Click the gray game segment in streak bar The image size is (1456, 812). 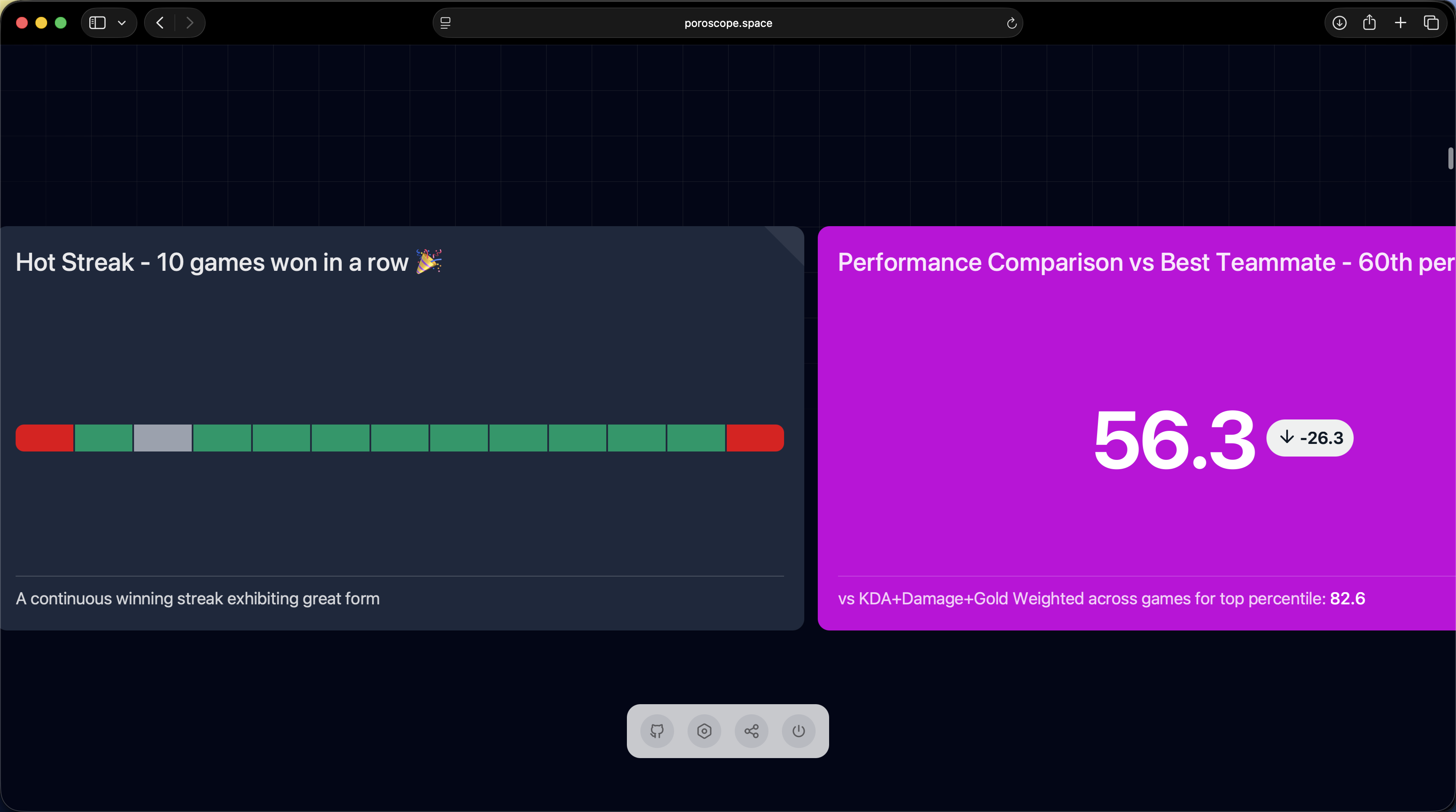coord(163,438)
